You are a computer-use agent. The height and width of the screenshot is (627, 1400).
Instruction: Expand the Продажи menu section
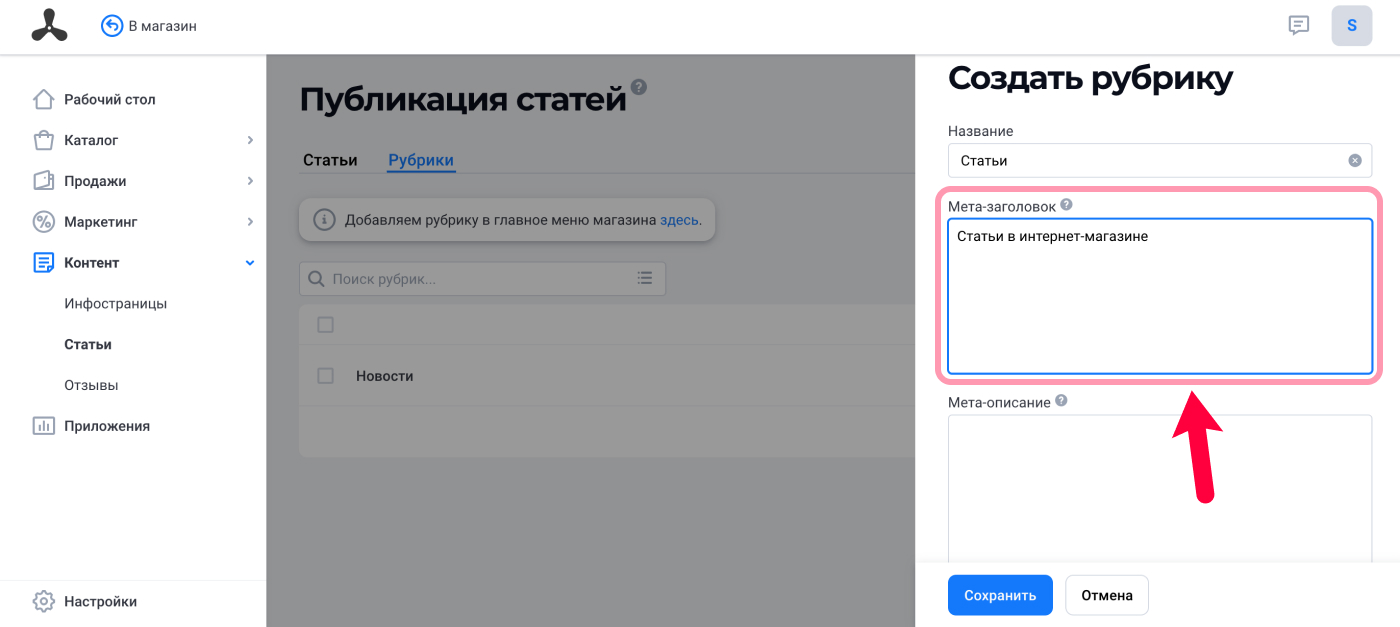(x=250, y=181)
